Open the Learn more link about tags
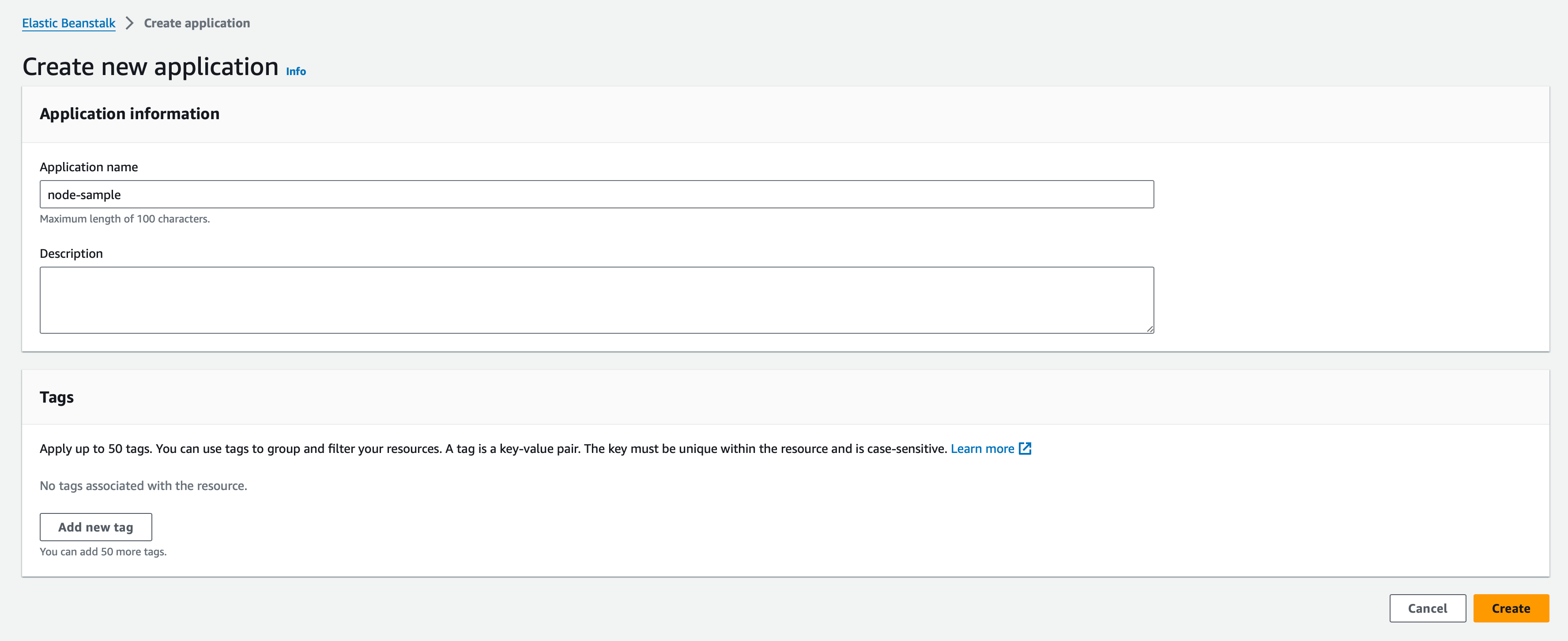This screenshot has width=1568, height=641. click(982, 449)
